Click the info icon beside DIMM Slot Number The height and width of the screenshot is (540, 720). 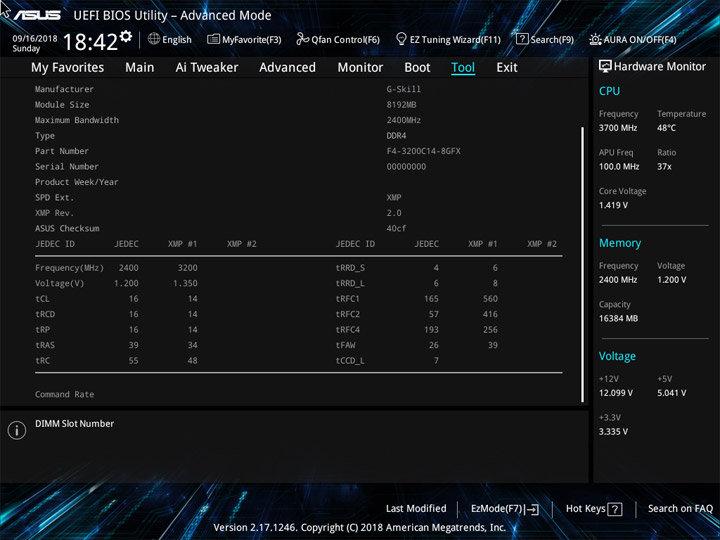tap(17, 430)
